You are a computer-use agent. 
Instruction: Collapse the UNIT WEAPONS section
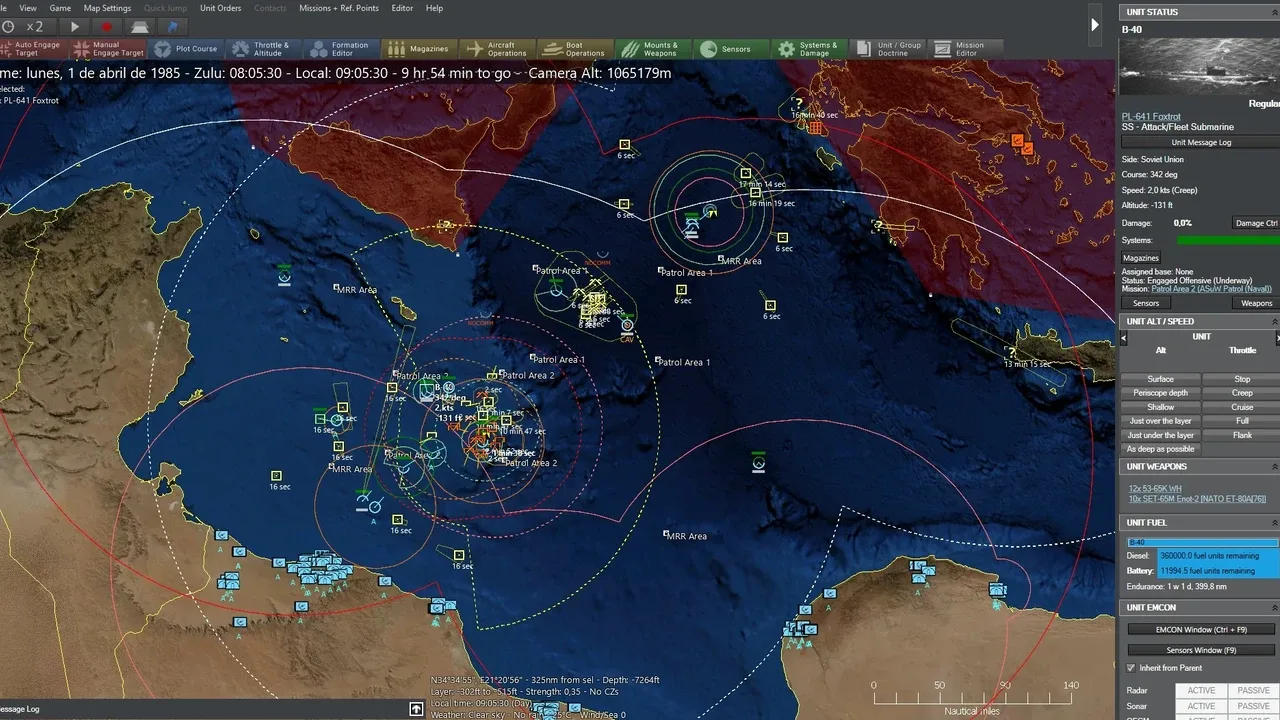1274,467
